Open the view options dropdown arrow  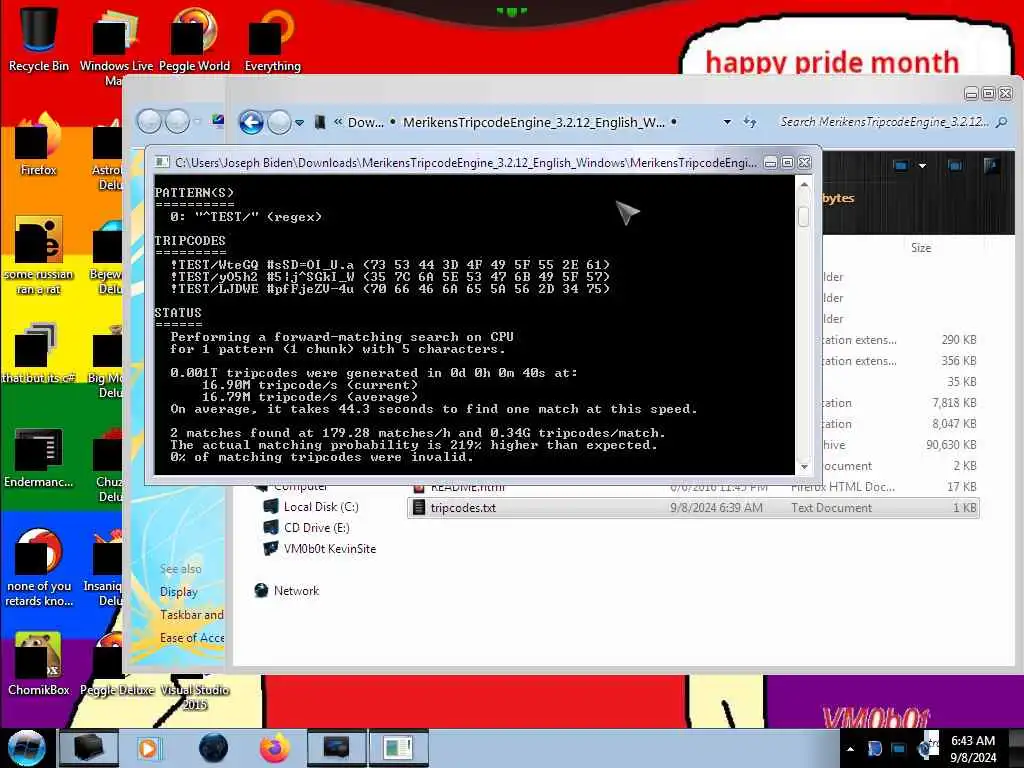922,166
